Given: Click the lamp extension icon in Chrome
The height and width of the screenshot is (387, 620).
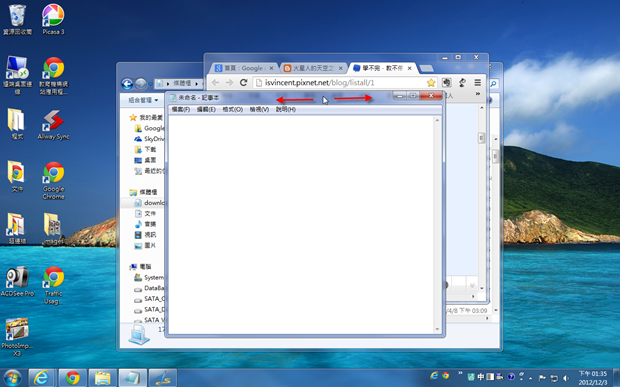Looking at the screenshot, I should (462, 83).
